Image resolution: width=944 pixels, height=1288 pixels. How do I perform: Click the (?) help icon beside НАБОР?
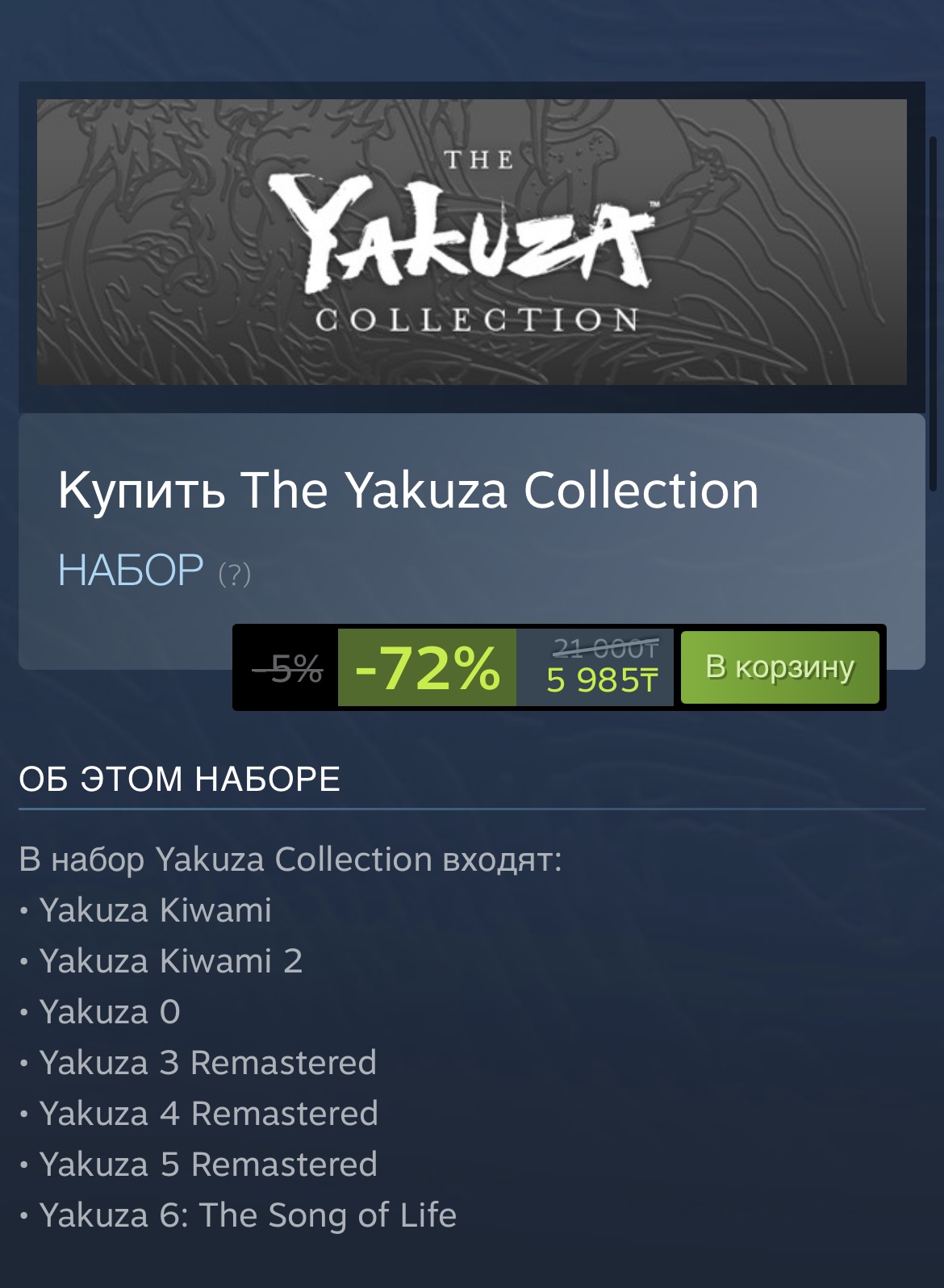click(235, 575)
